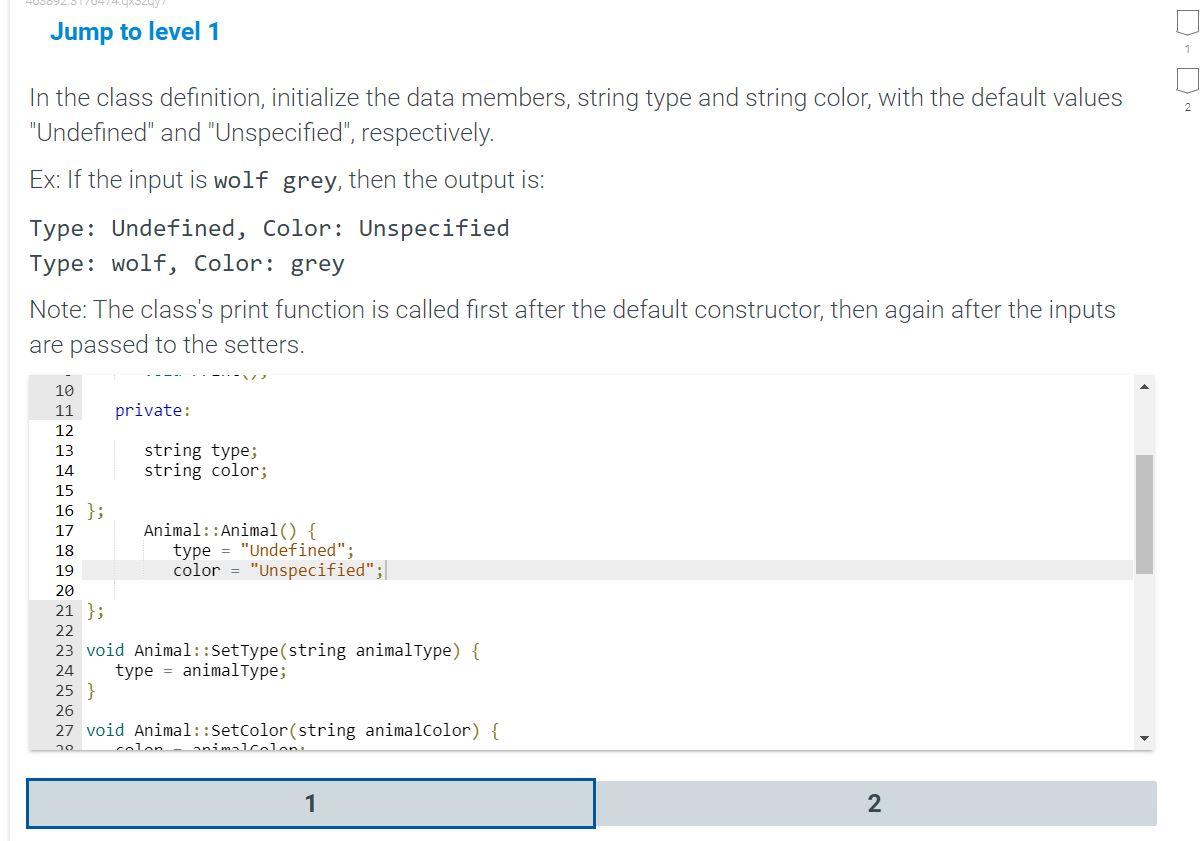Select the 'private:' keyword in the code
The height and width of the screenshot is (841, 1204).
tap(152, 410)
